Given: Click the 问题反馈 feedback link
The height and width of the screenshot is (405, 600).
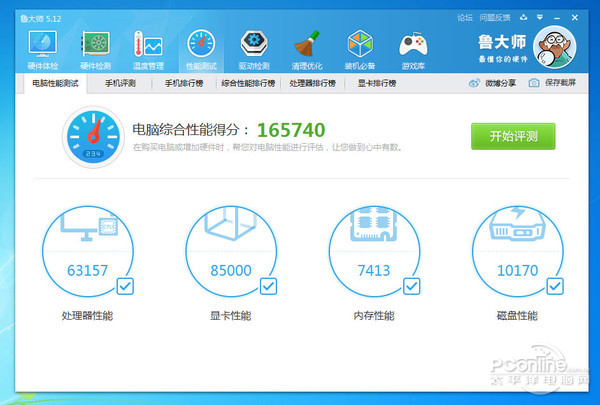Looking at the screenshot, I should pyautogui.click(x=495, y=18).
